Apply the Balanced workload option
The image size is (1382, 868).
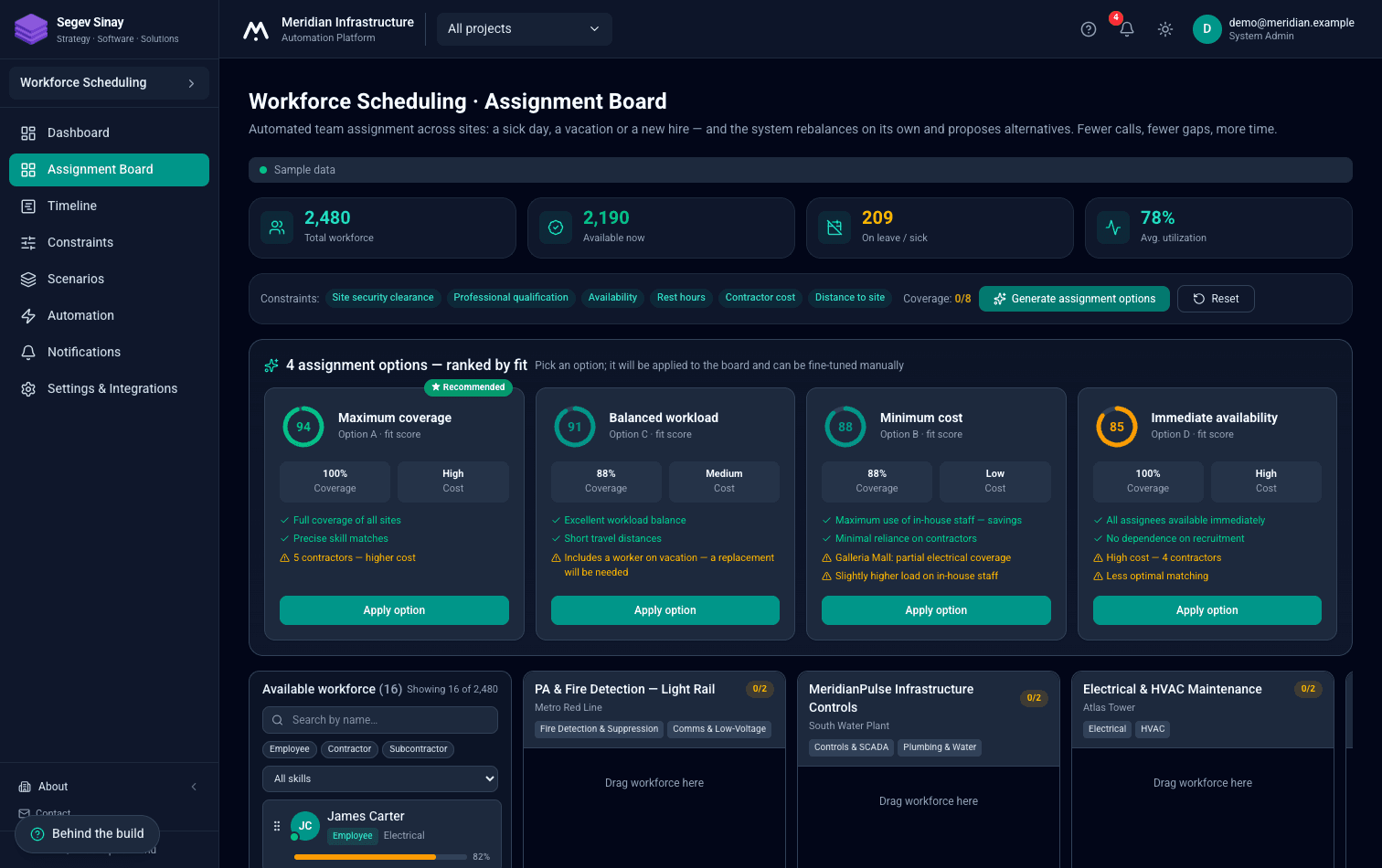[x=665, y=610]
